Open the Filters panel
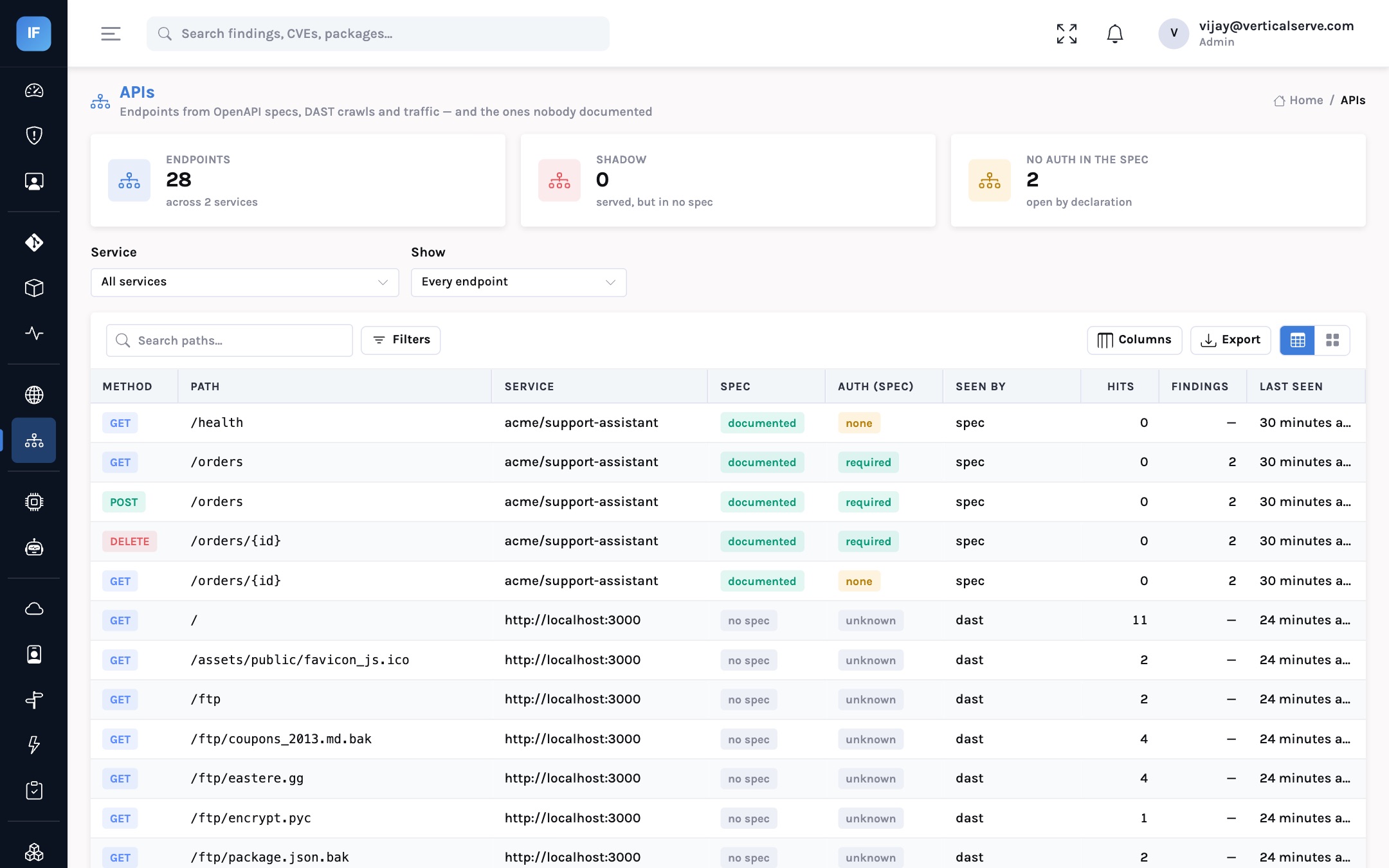 point(401,340)
